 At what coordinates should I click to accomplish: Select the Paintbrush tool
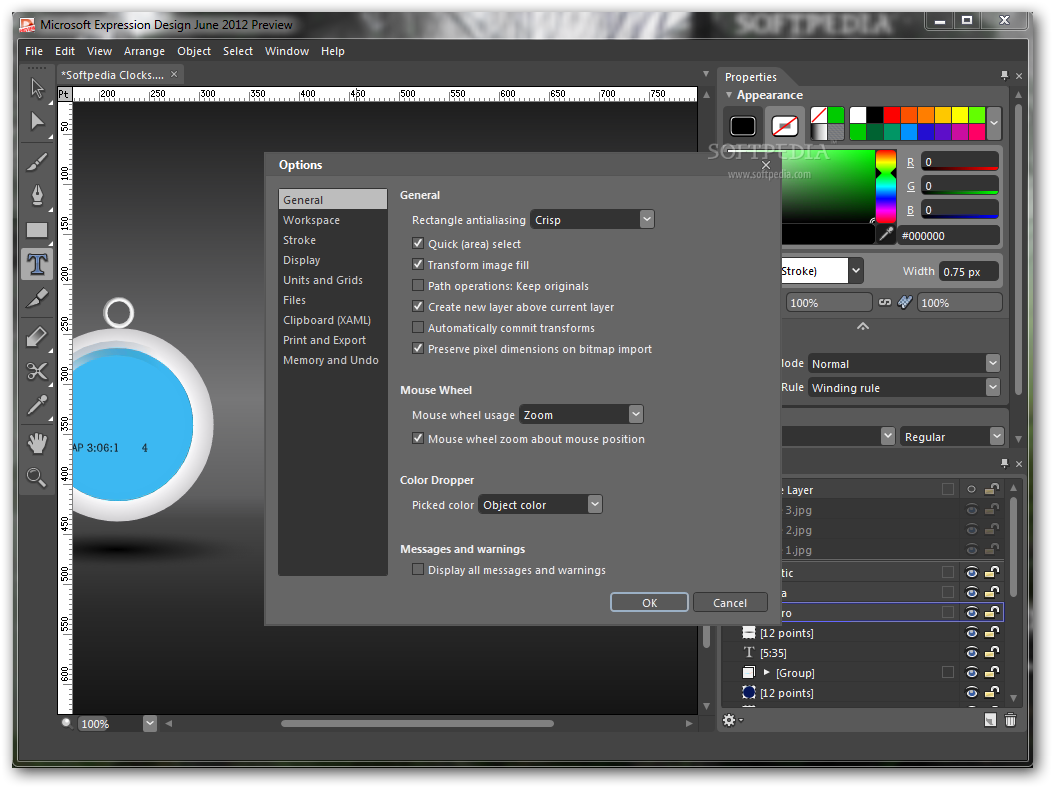pos(37,162)
